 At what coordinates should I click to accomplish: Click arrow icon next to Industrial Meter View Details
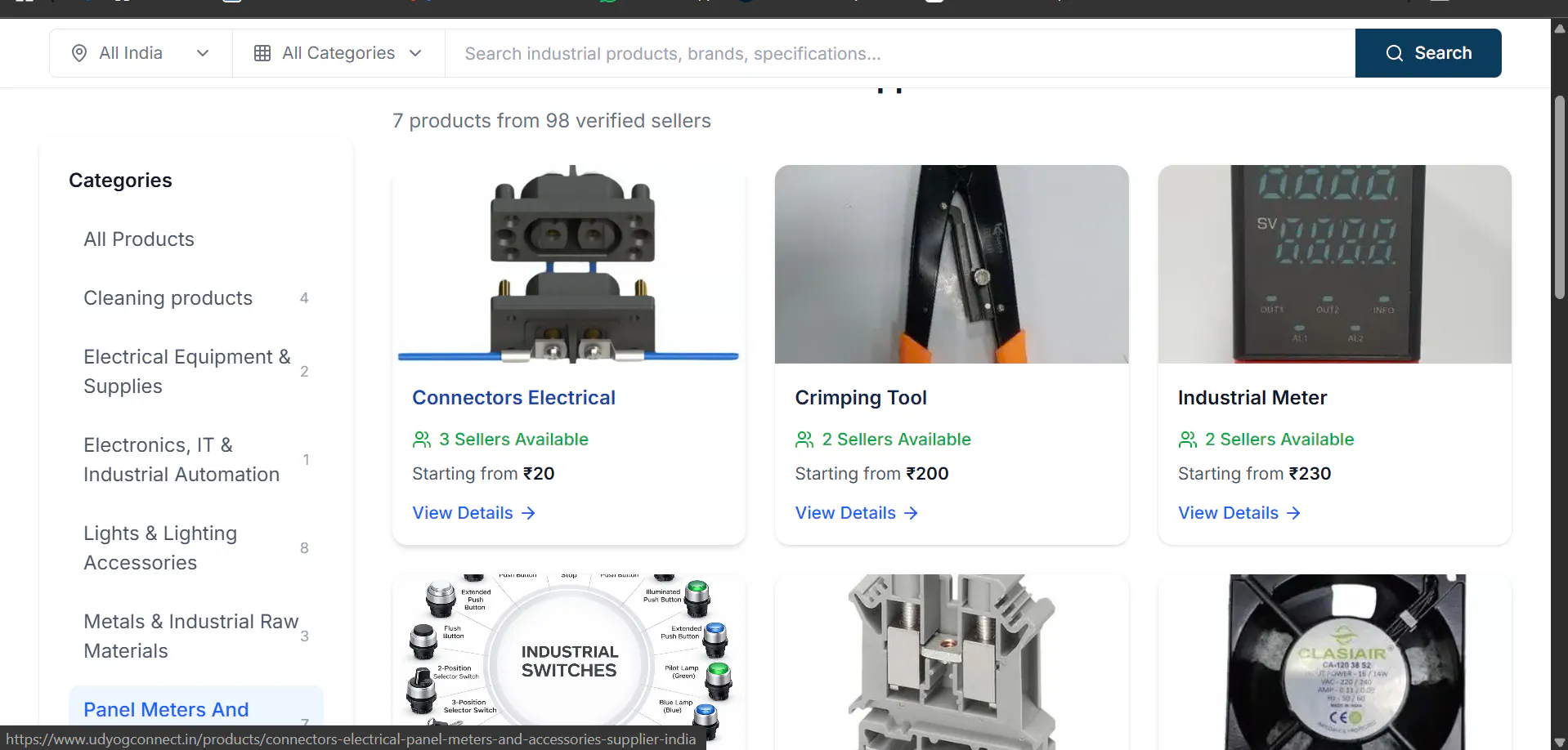tap(1293, 513)
